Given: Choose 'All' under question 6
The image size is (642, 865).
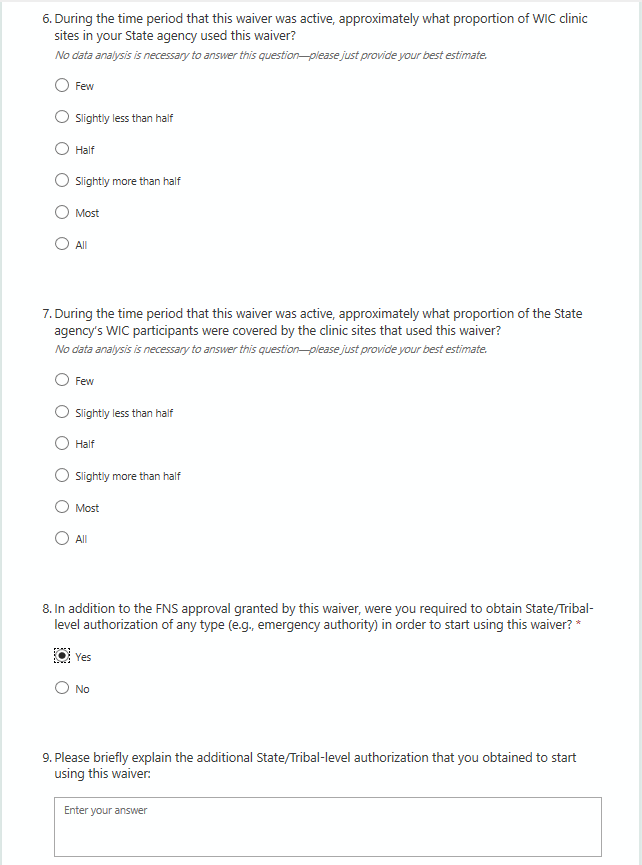Looking at the screenshot, I should point(62,244).
